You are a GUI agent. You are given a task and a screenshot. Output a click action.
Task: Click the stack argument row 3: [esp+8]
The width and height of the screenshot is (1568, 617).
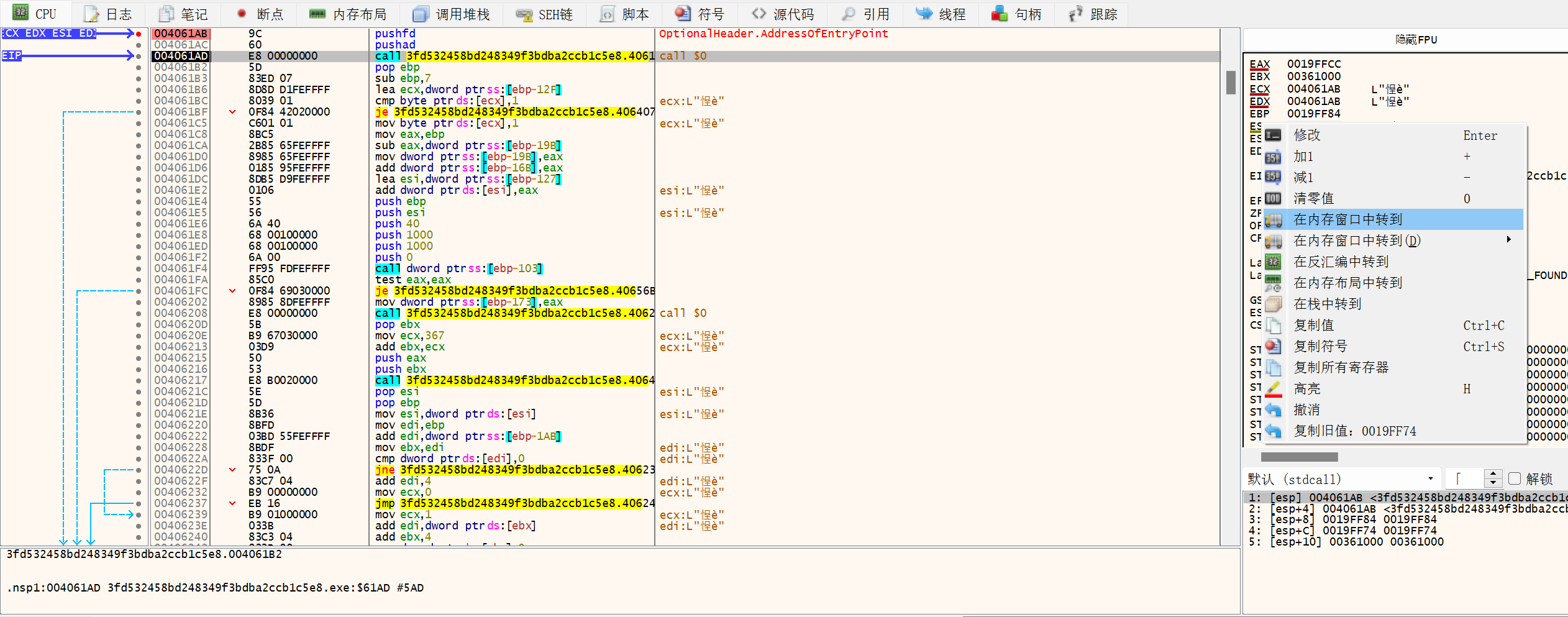[x=1405, y=519]
